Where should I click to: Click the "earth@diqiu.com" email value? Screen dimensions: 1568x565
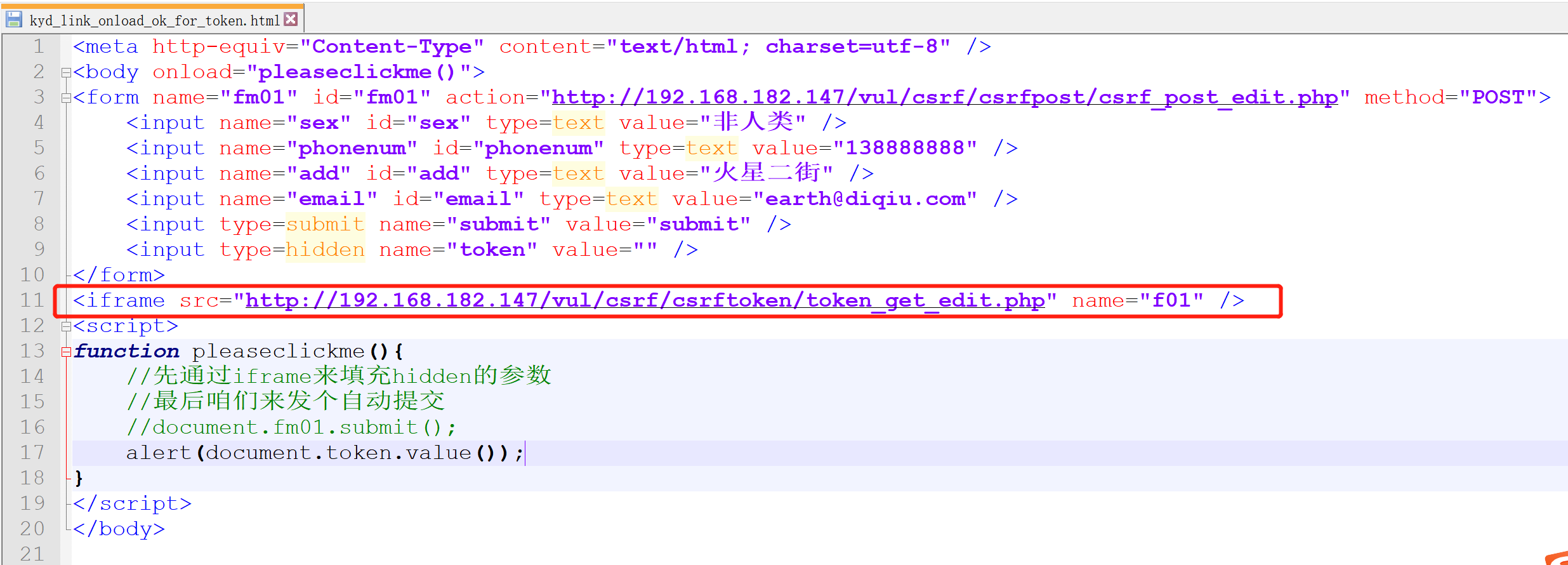click(x=865, y=199)
